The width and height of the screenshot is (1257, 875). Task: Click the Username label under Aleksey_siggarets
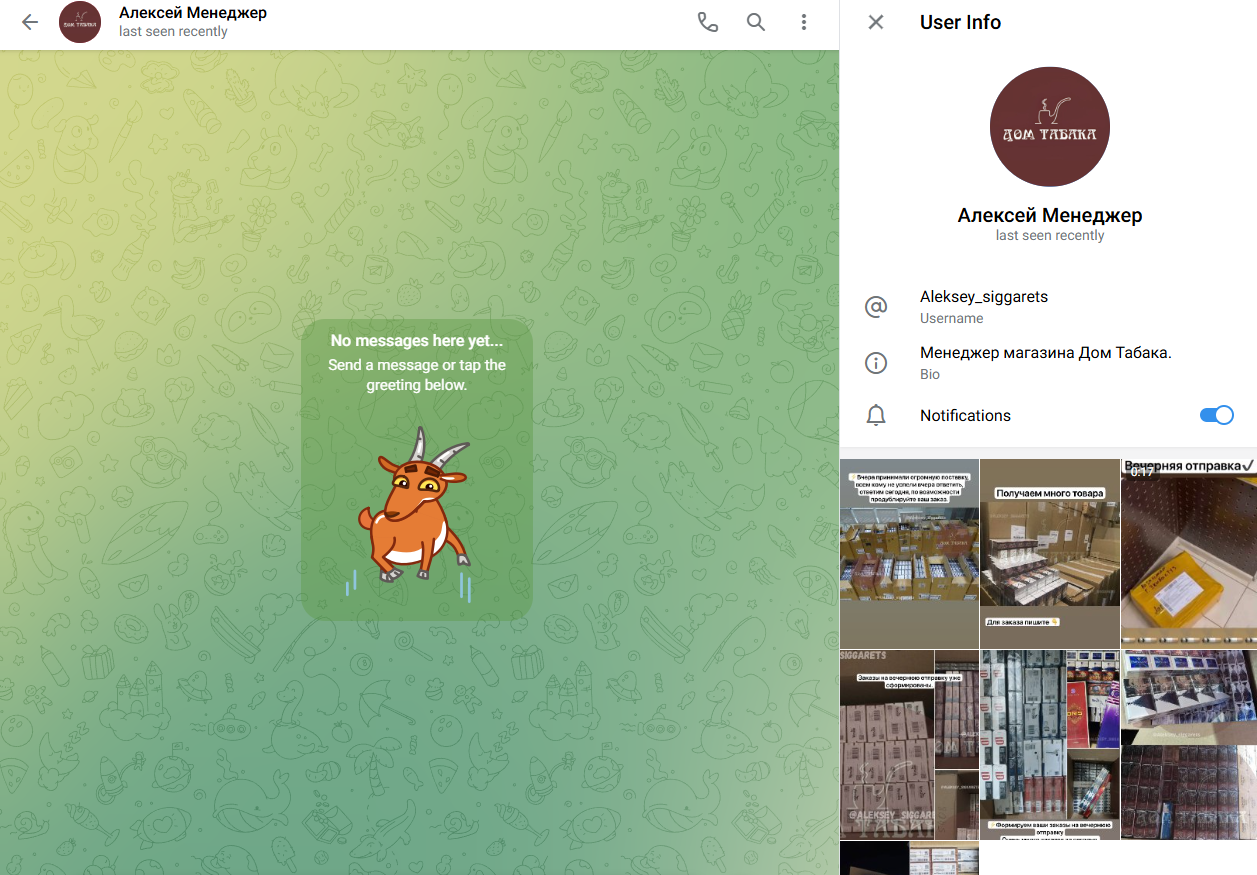[951, 319]
